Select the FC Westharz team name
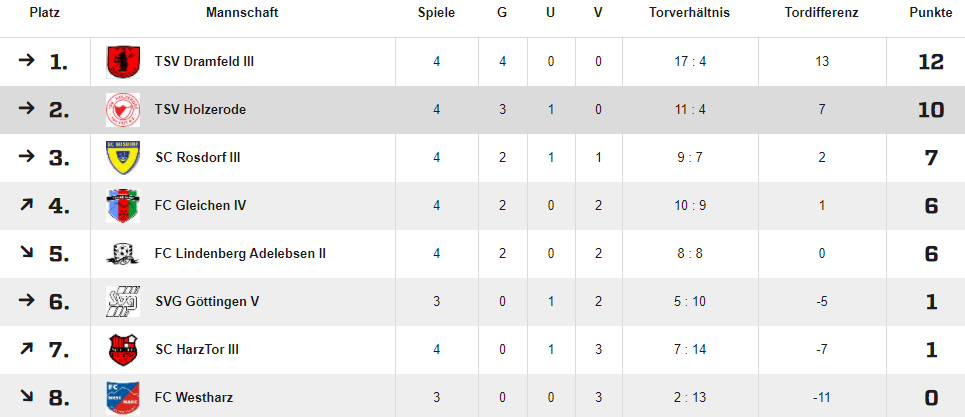The height and width of the screenshot is (417, 965). (194, 397)
